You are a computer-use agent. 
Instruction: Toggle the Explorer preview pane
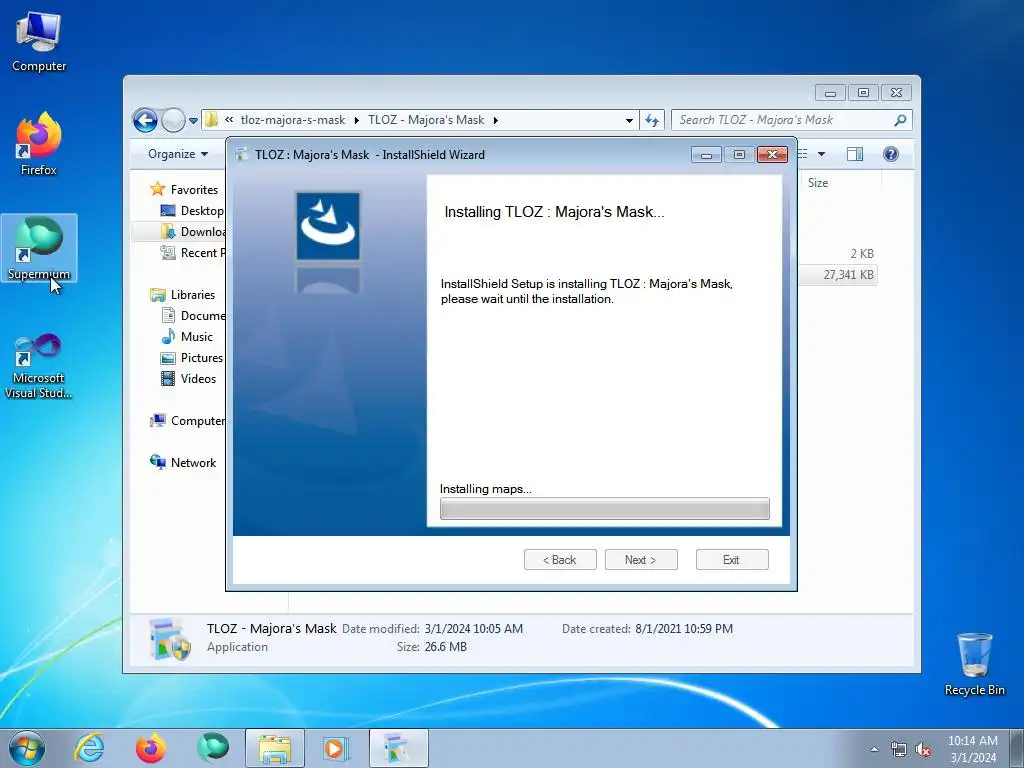coord(854,154)
